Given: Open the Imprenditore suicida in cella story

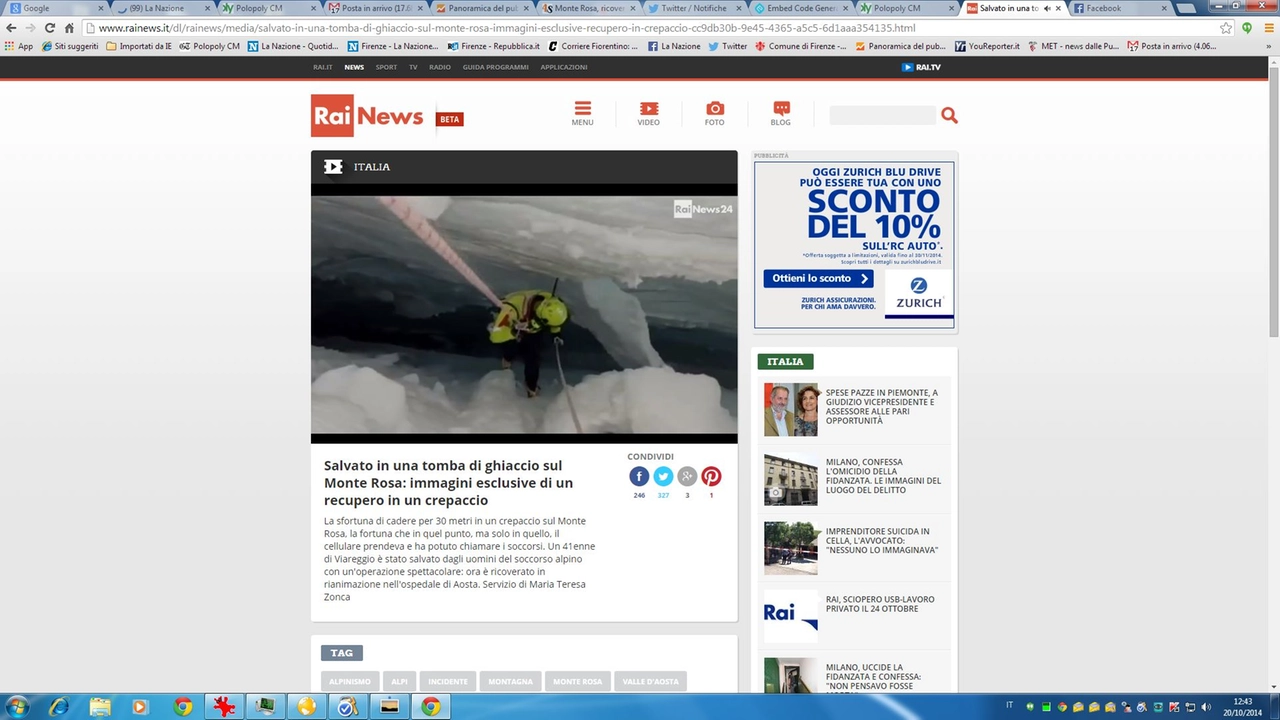Looking at the screenshot, I should tap(882, 541).
